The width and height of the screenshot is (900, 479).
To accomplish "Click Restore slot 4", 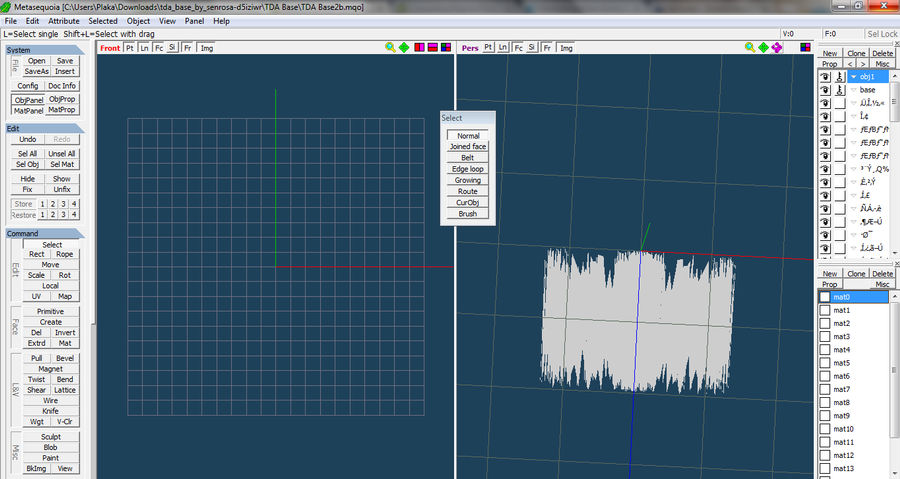I will pyautogui.click(x=74, y=215).
